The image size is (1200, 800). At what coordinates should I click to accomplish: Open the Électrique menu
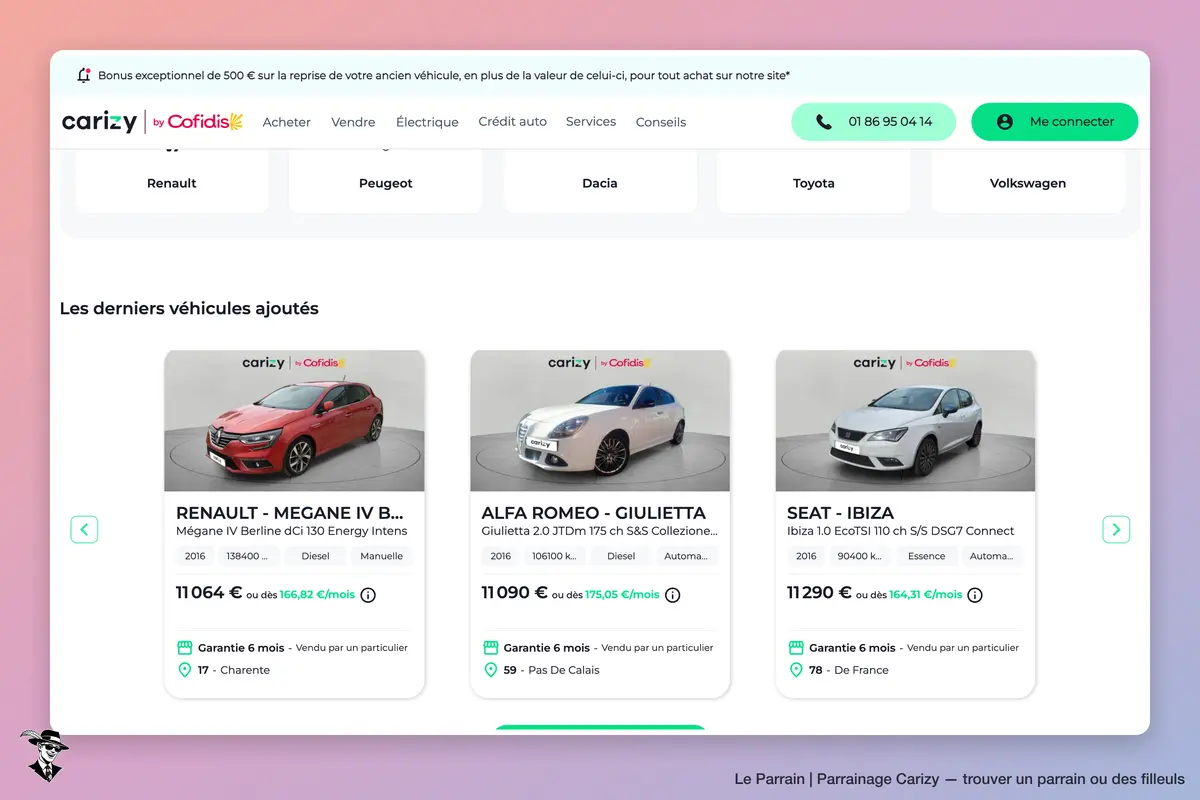pos(427,122)
